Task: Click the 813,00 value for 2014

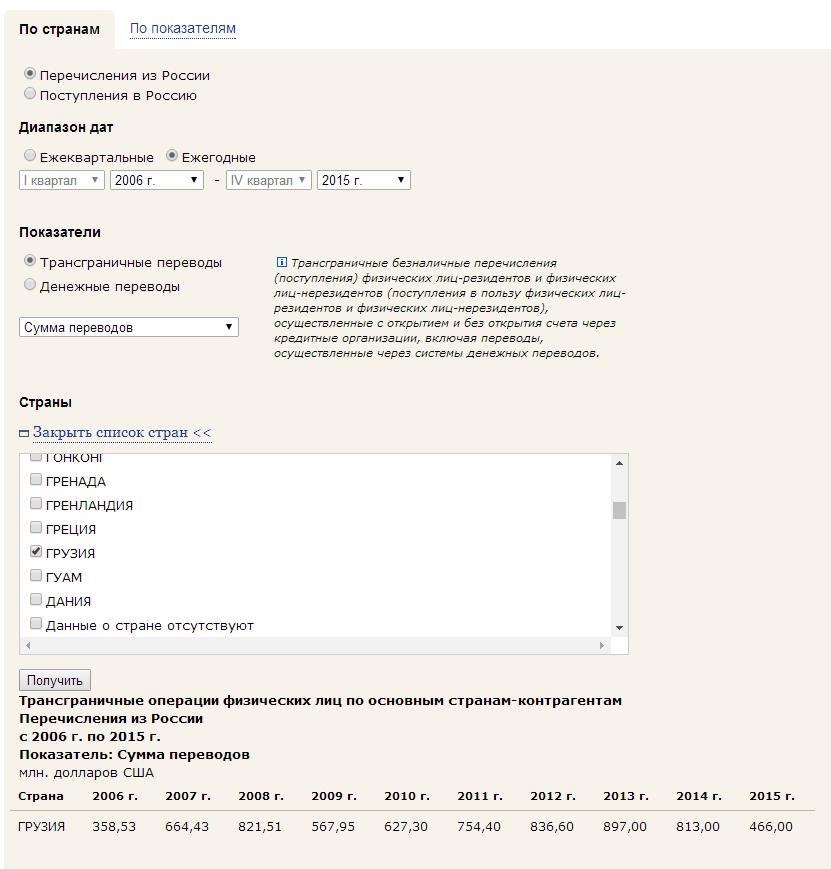Action: pyautogui.click(x=698, y=826)
